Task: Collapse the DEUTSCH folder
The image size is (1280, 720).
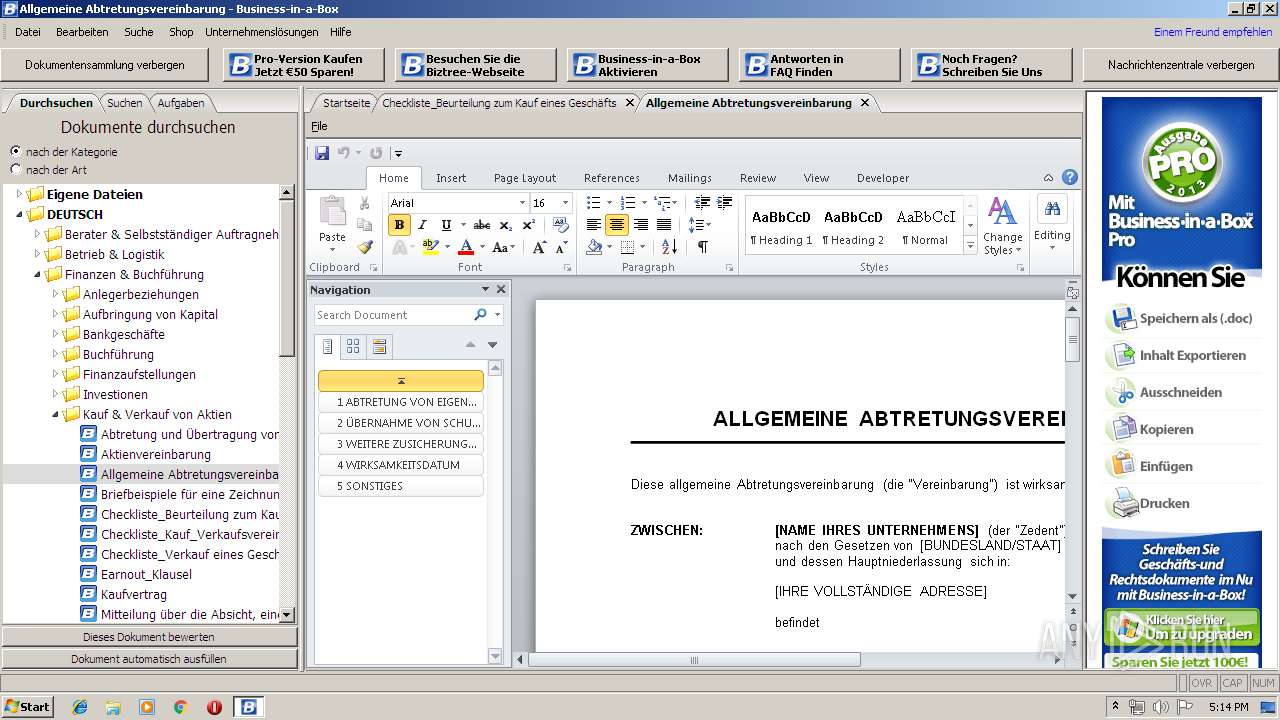Action: coord(18,214)
